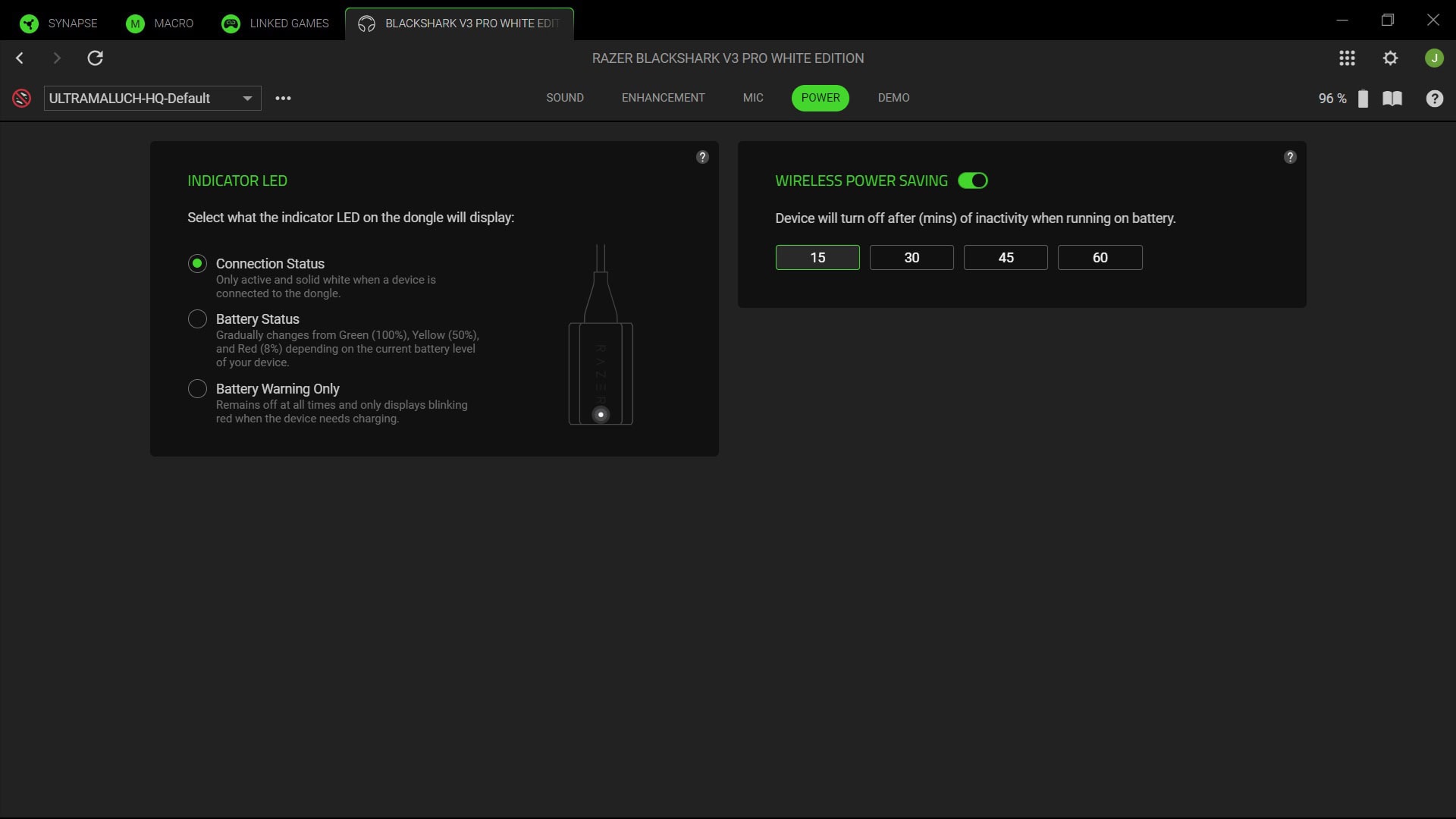Viewport: 1456px width, 819px height.
Task: Open the user guide book icon
Action: tap(1392, 99)
